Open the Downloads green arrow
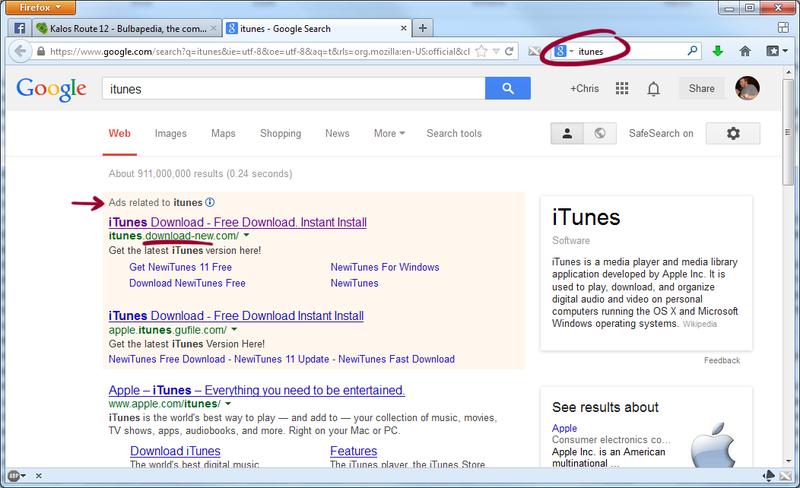Screen dimensions: 800x488 click(718, 51)
